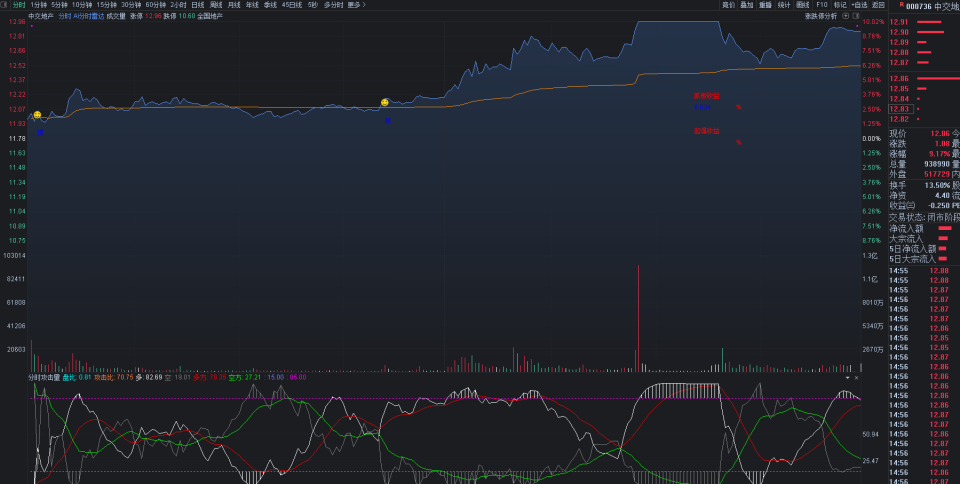Viewport: 960px width, 484px height.
Task: Click the tall red volume spike bar
Action: pos(639,318)
